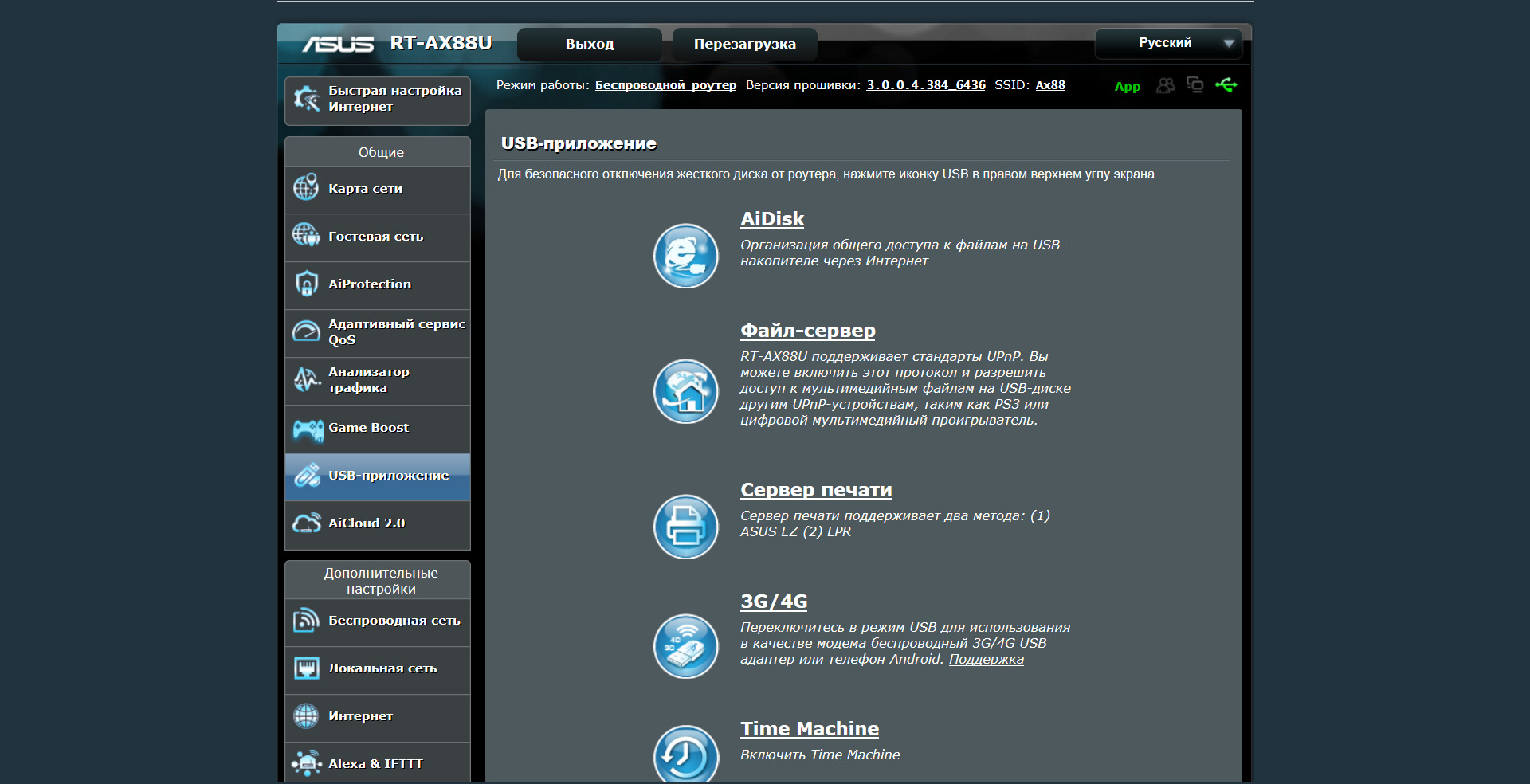
Task: Click the Выход logout button
Action: tap(590, 45)
